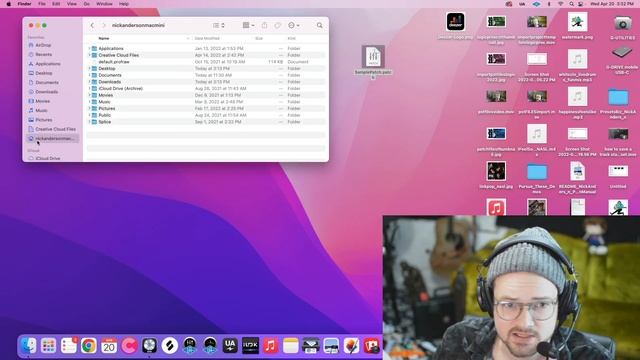Open Spotlight search in menu bar

[571, 4]
